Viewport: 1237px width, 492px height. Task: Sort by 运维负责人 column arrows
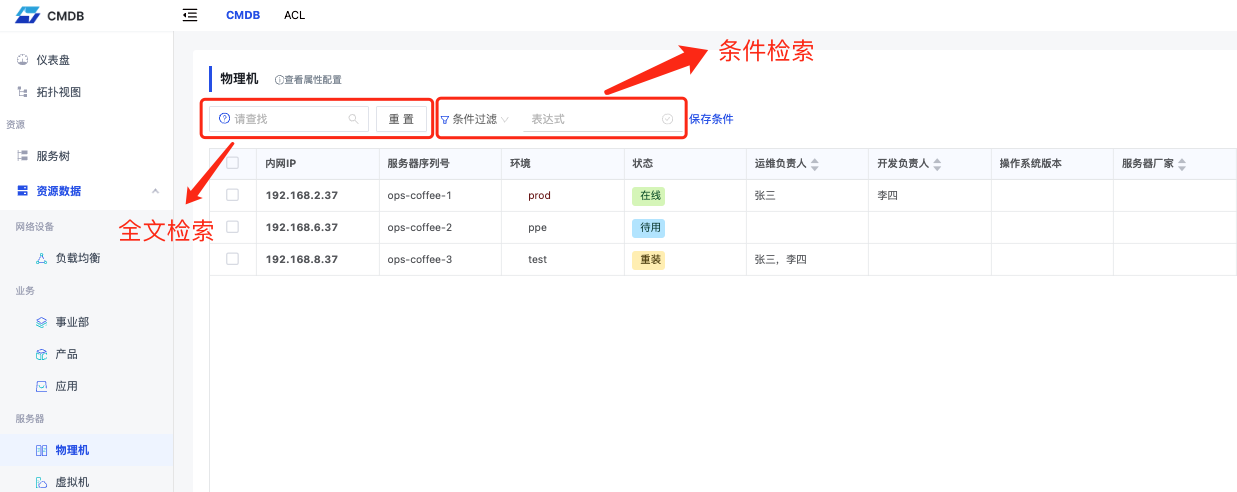click(x=814, y=164)
